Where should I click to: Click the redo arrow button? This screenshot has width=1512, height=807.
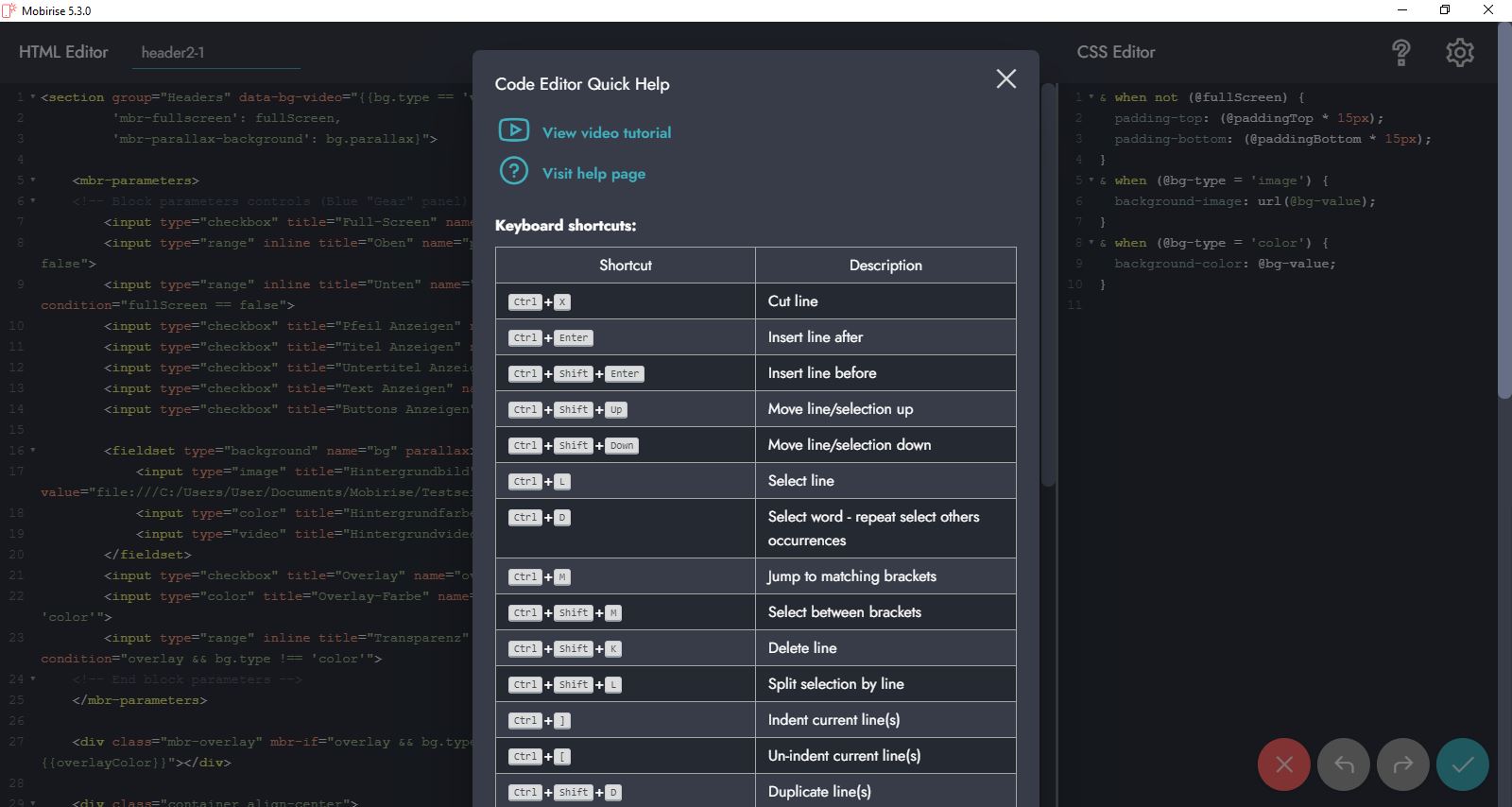pos(1402,764)
